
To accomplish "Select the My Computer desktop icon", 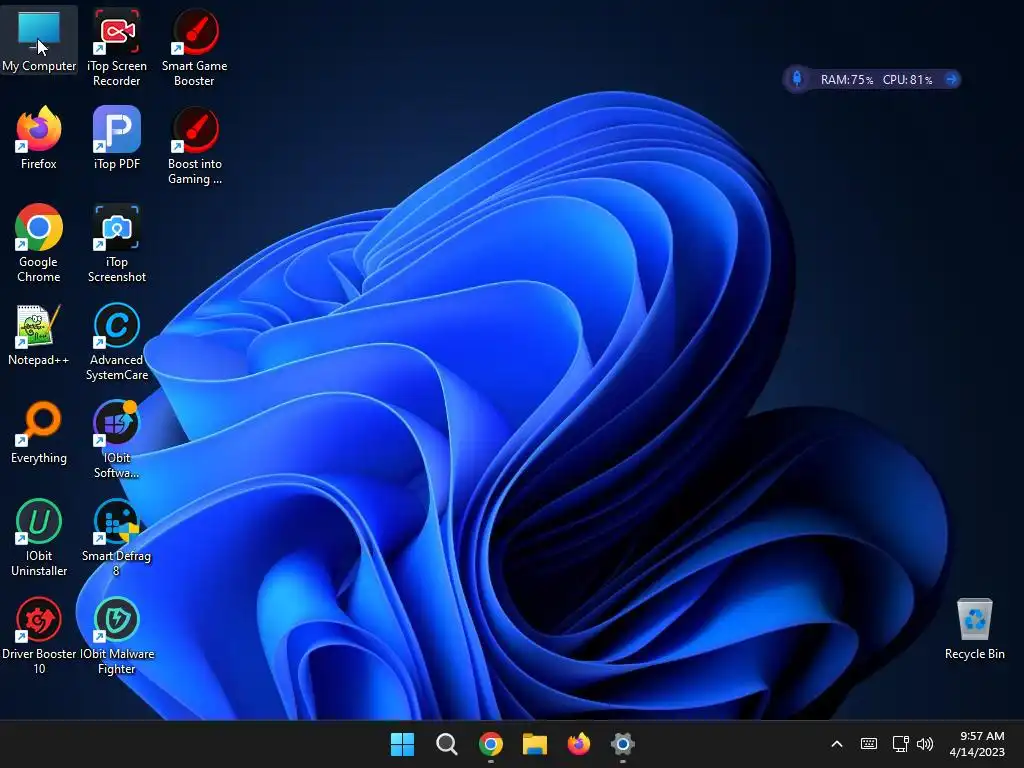I will click(39, 40).
